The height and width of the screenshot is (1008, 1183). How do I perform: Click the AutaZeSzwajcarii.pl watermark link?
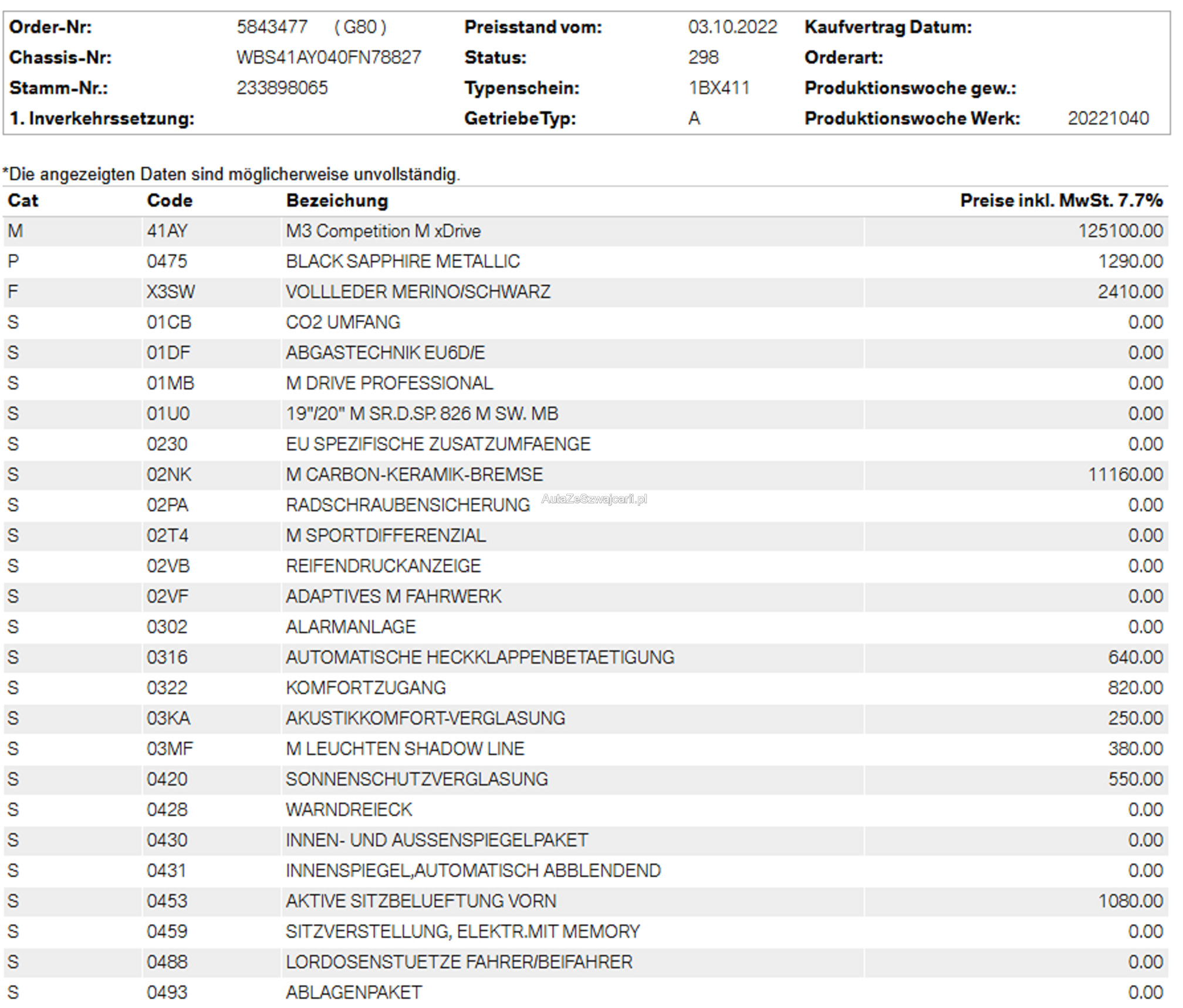tap(594, 499)
